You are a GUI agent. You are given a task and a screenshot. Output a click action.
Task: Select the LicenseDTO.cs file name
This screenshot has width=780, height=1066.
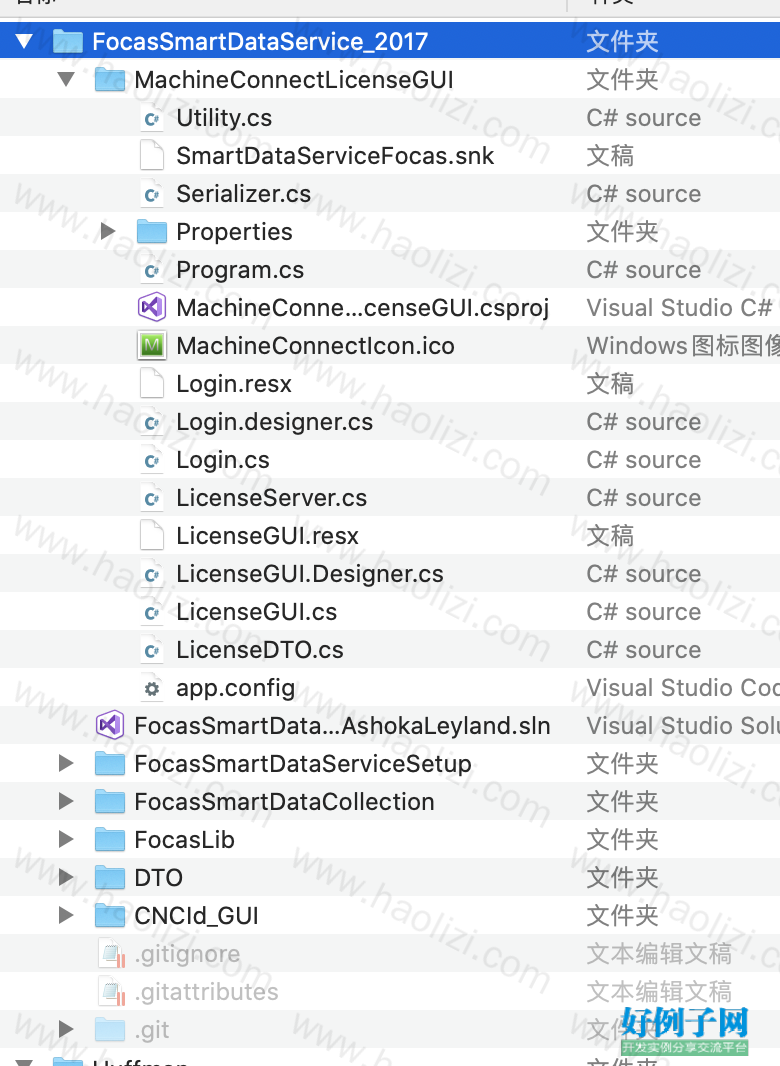260,651
